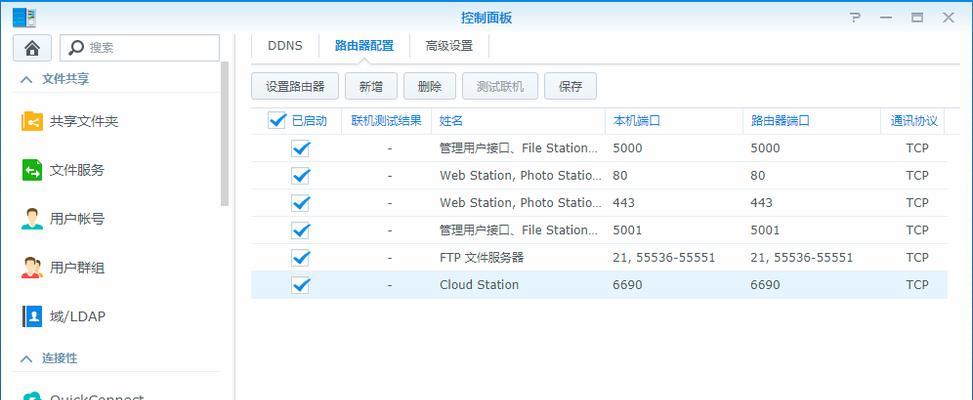The image size is (973, 400).
Task: Click local port value 5000
Action: (x=627, y=148)
